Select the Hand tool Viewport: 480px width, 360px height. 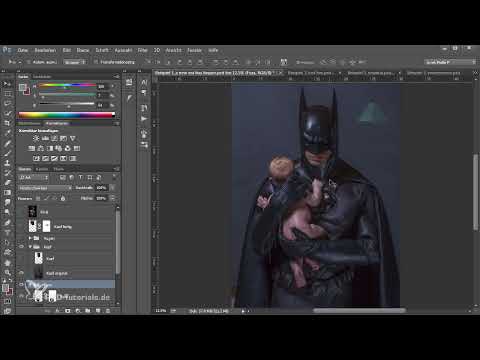tap(7, 262)
